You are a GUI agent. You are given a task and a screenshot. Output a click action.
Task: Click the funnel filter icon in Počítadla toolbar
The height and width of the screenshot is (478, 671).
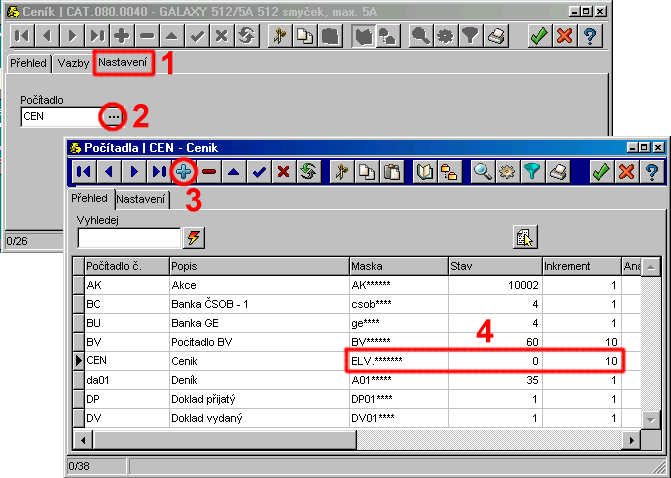(x=533, y=172)
